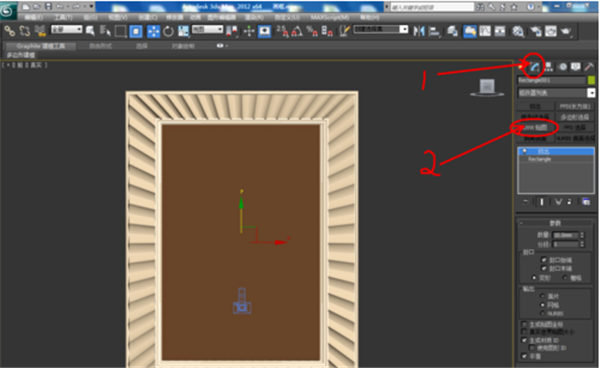Click the Select and Link tool
600x368 pixels.
tap(10, 31)
